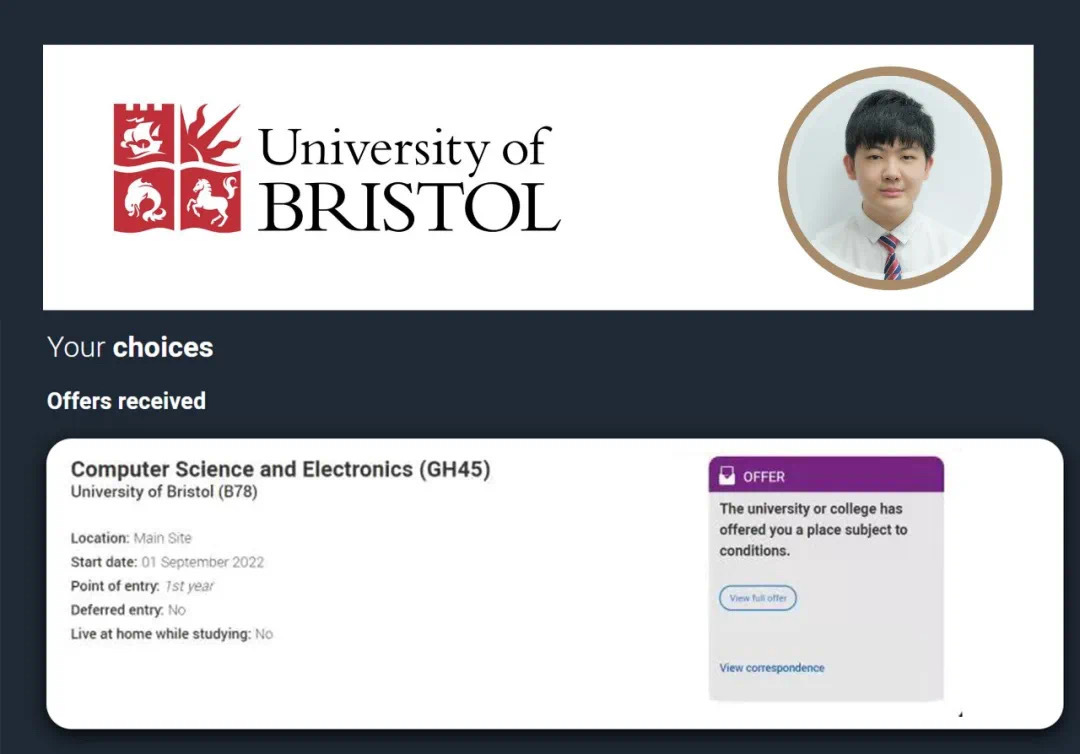The width and height of the screenshot is (1080, 754).
Task: Select the Location: Main Site line
Action: 131,538
